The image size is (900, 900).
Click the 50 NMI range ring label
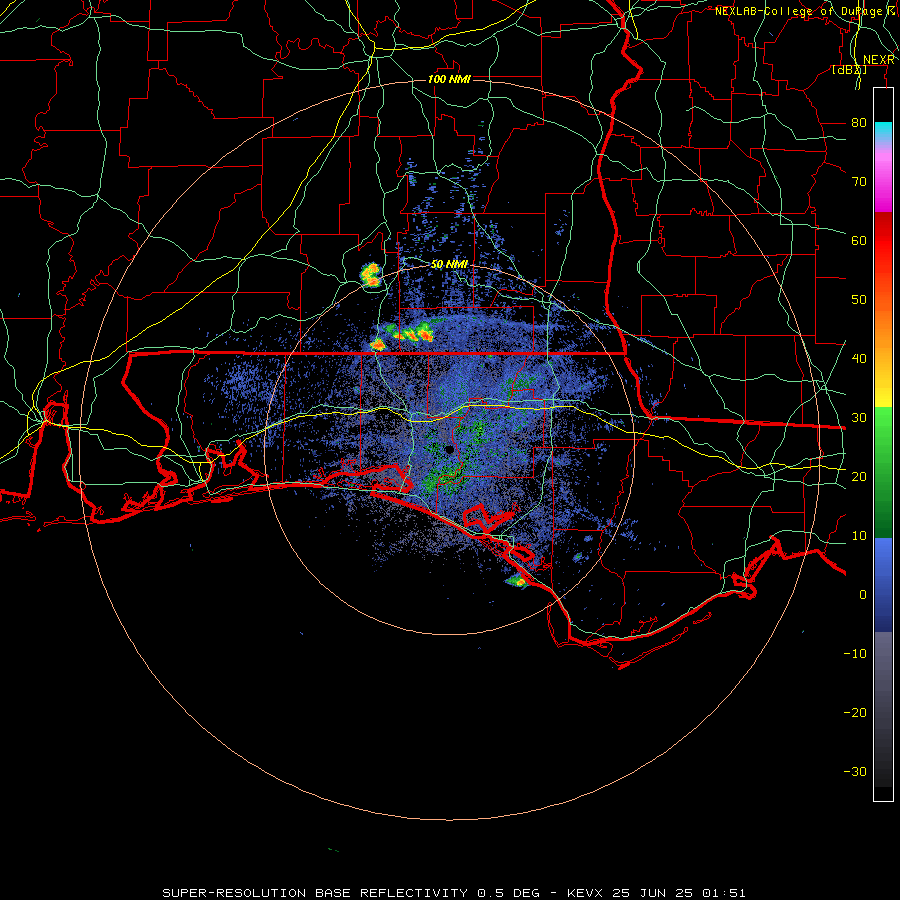pos(449,265)
